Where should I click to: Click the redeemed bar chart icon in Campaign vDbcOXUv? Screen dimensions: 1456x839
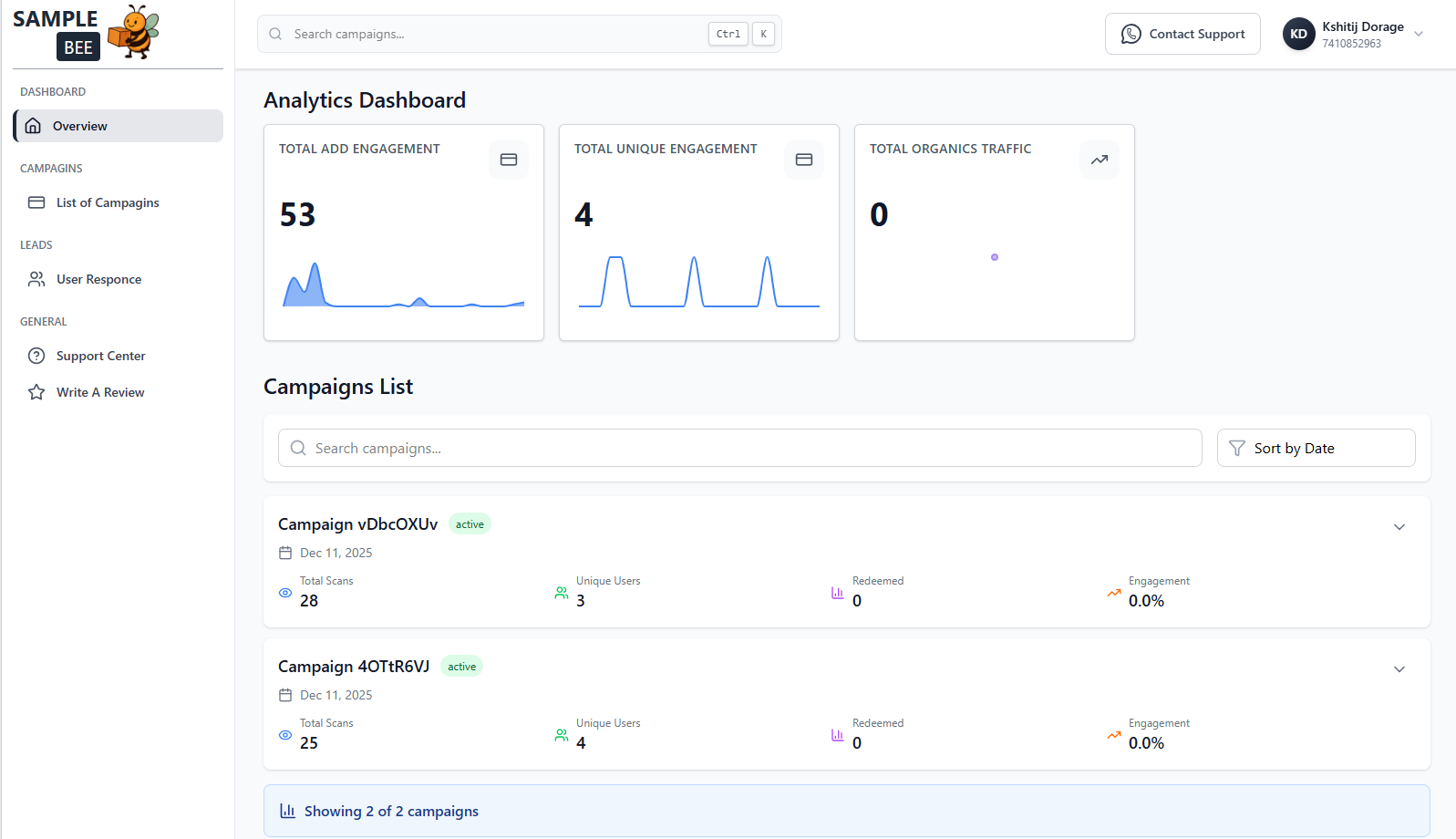tap(837, 593)
